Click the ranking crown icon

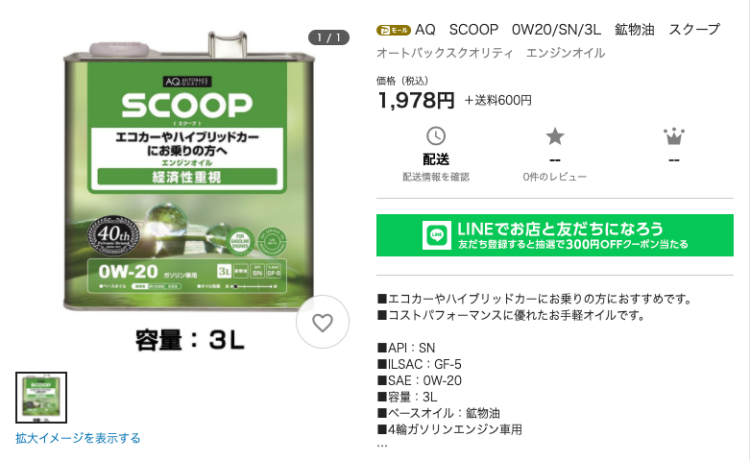pos(673,136)
